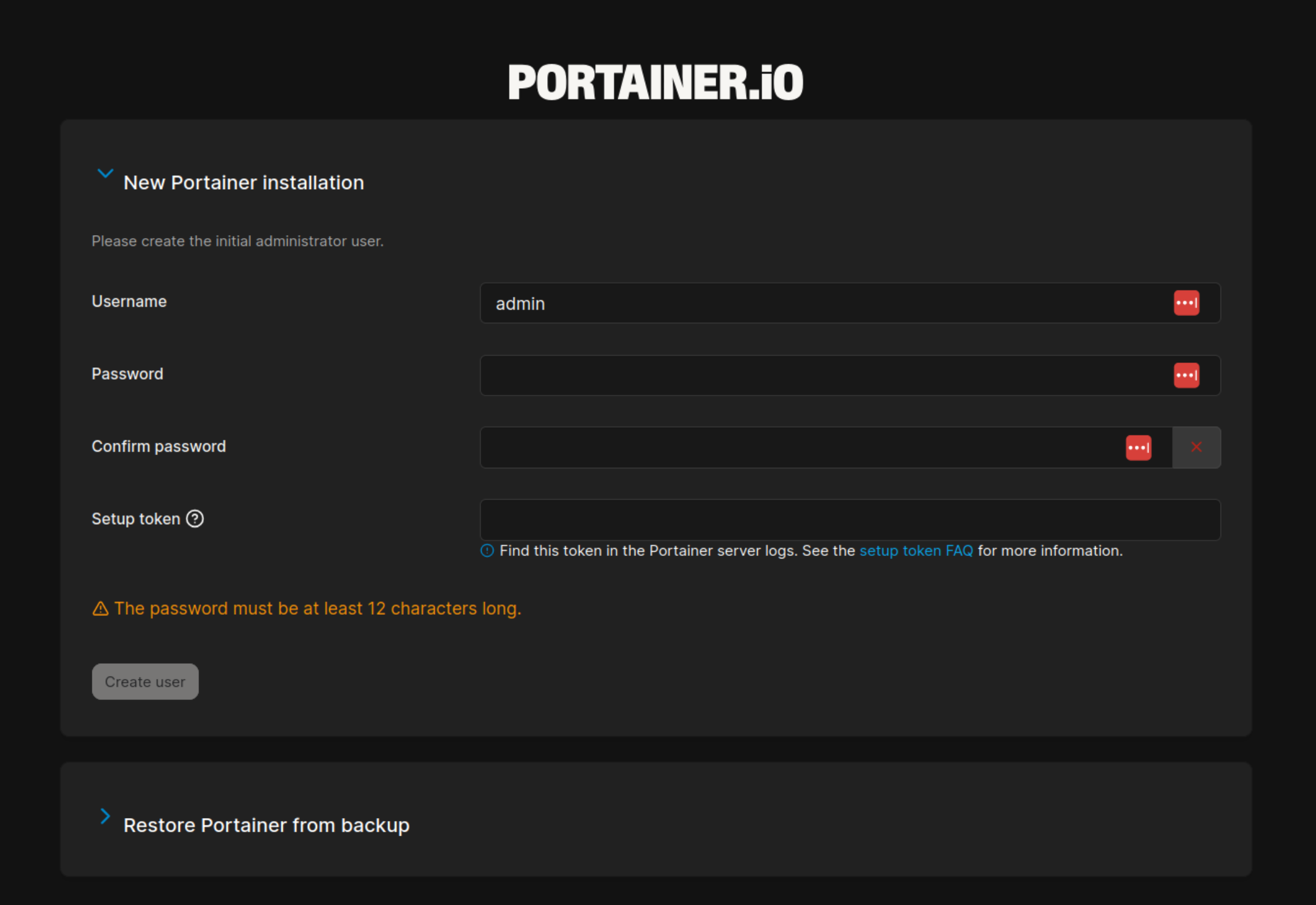Expand the Restore Portainer from backup section
The image size is (1316, 905).
coord(105,816)
